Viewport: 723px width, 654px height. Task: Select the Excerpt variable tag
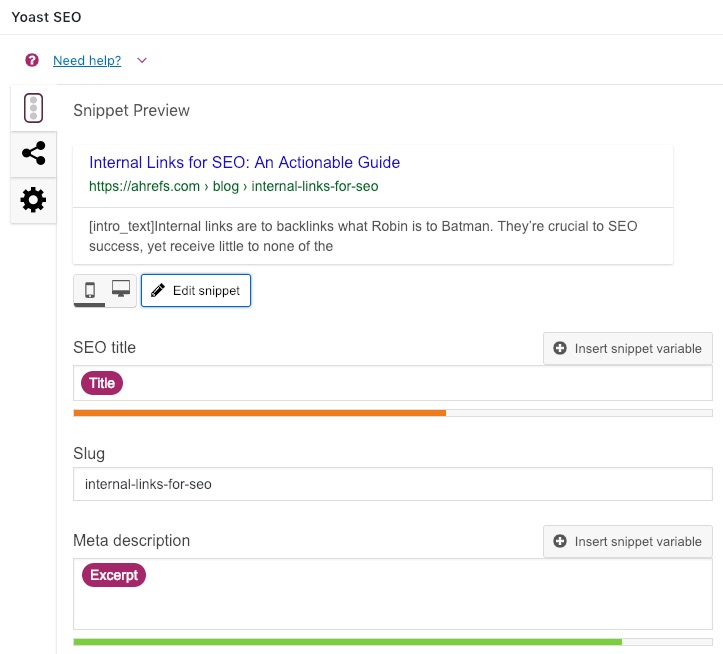point(114,575)
